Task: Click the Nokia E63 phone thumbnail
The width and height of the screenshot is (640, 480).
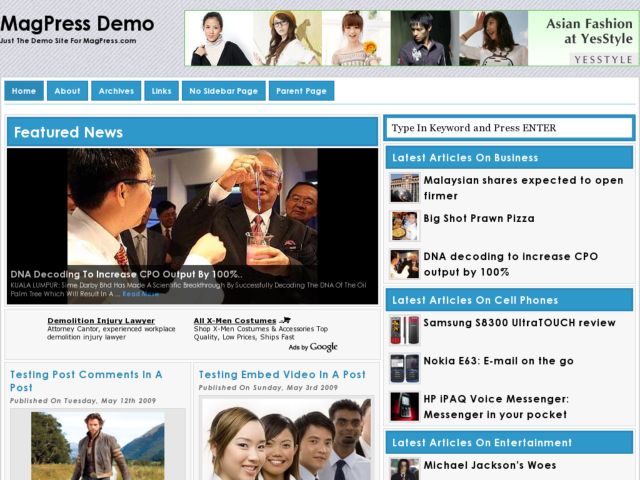Action: 404,368
